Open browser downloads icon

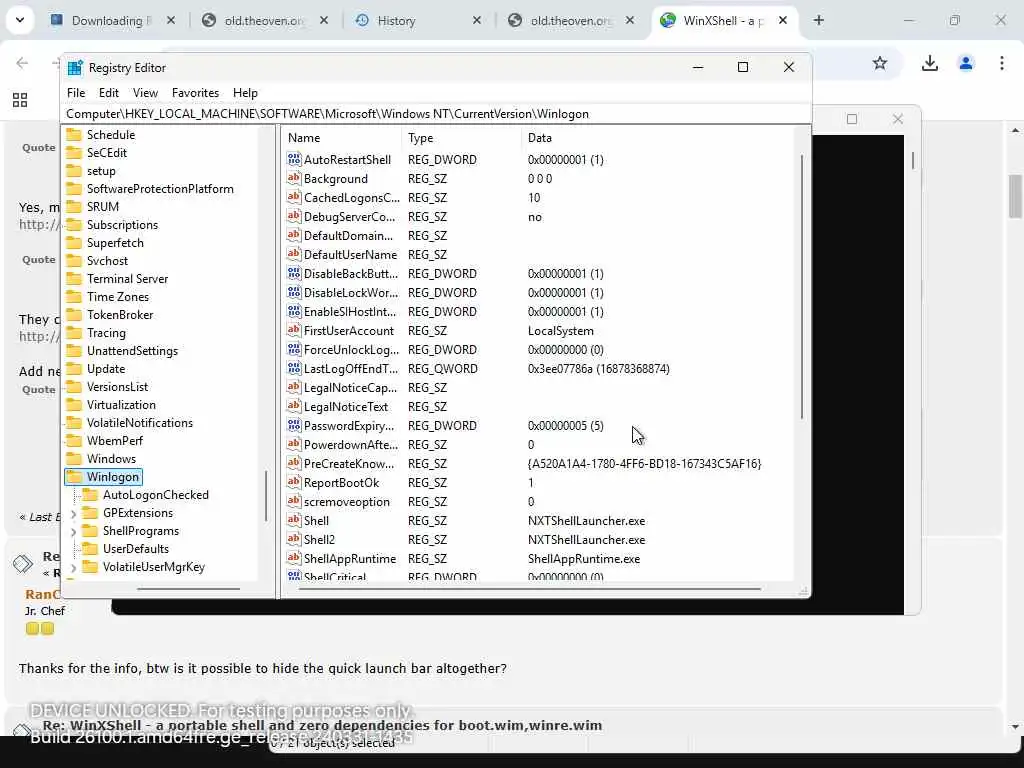[x=929, y=63]
